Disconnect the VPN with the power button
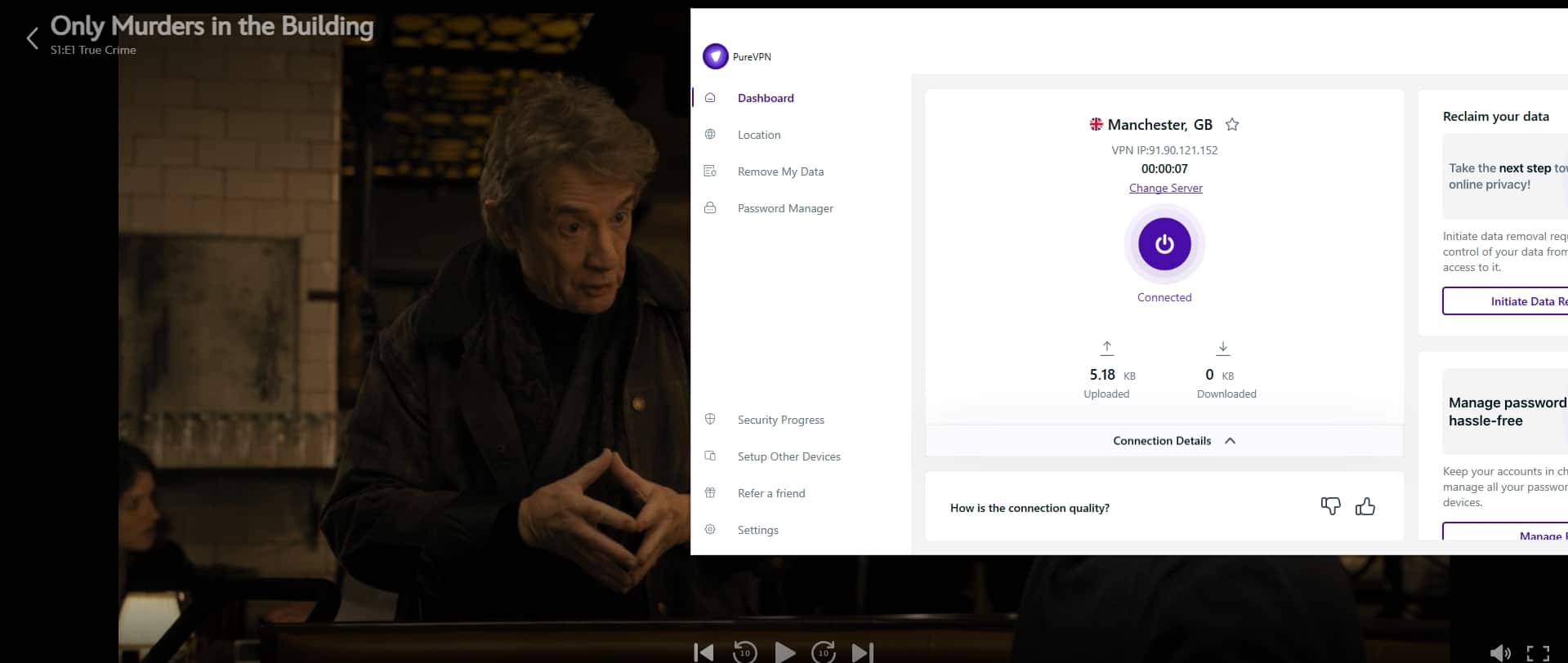Screen dimensions: 1568x663 tap(1164, 243)
